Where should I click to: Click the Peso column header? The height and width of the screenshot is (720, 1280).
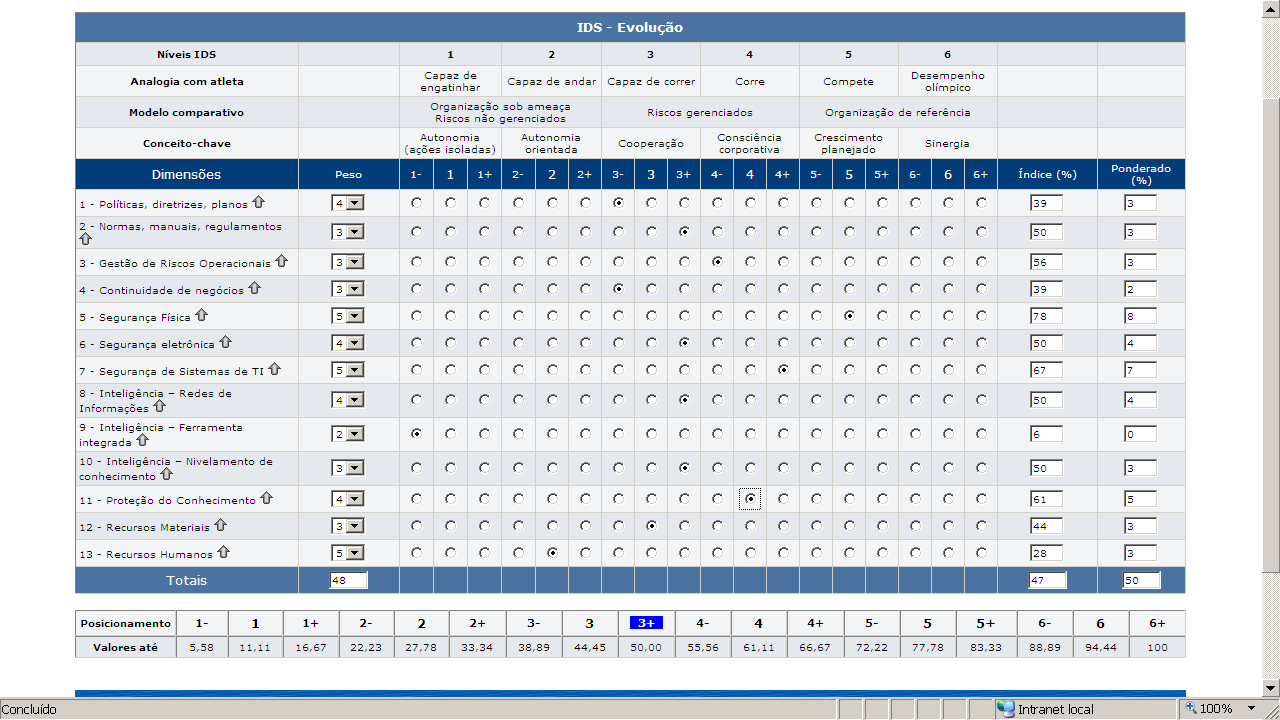348,174
